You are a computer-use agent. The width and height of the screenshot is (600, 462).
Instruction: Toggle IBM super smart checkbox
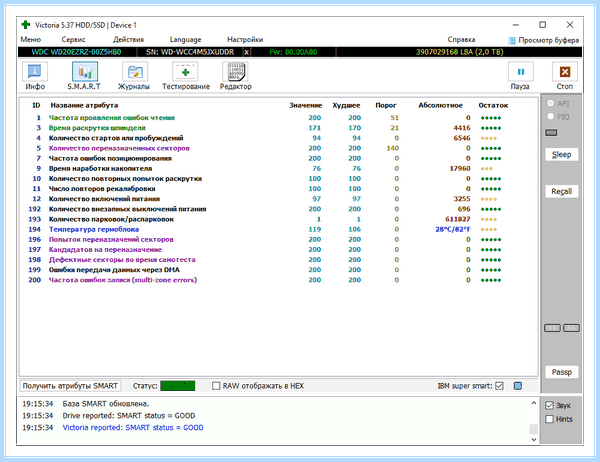[499, 386]
